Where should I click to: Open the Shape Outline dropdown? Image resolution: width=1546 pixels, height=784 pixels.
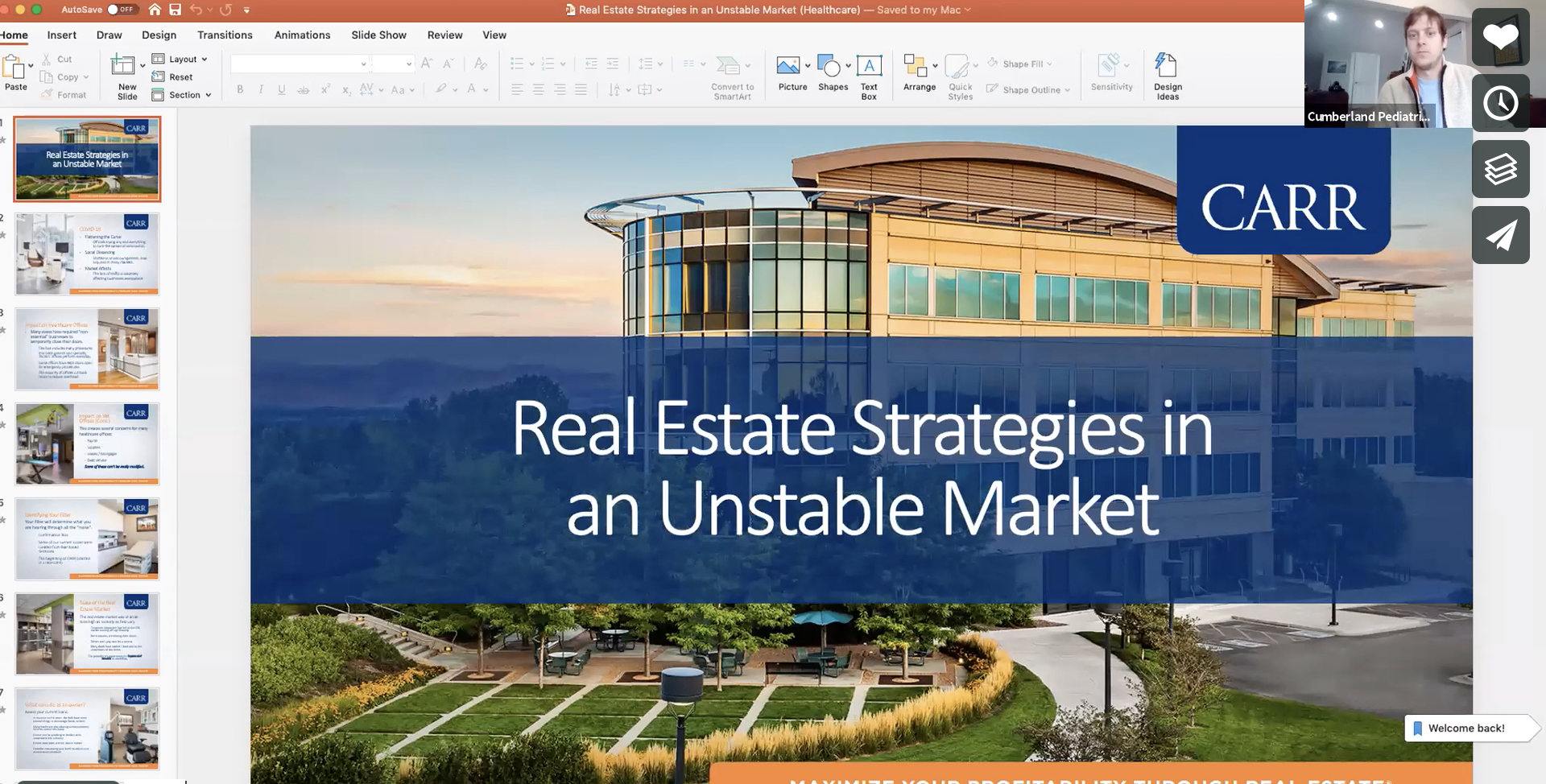(x=1028, y=89)
